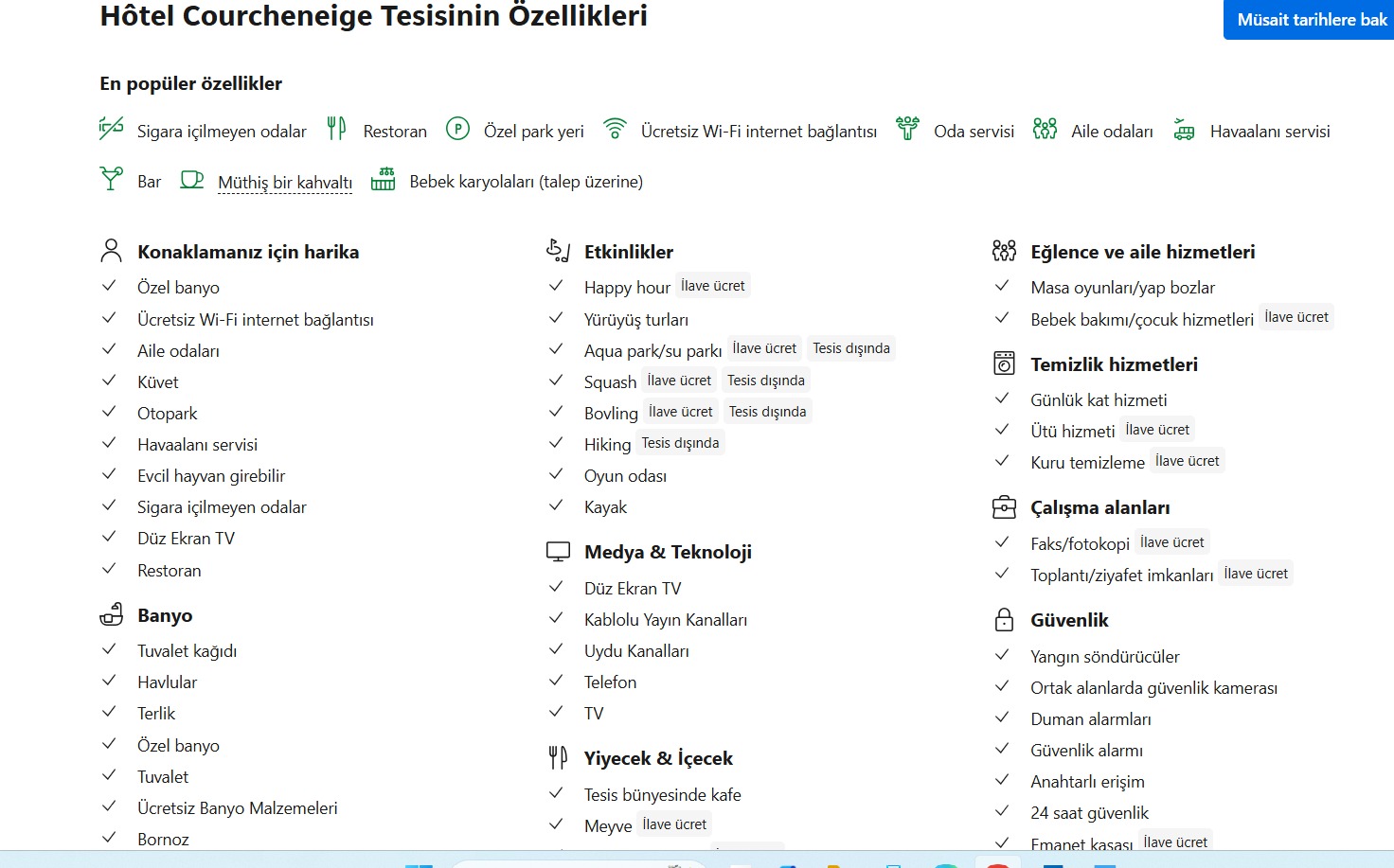
Task: Click the shuttle icon beside Havaalanı servisi at top
Action: (1184, 129)
